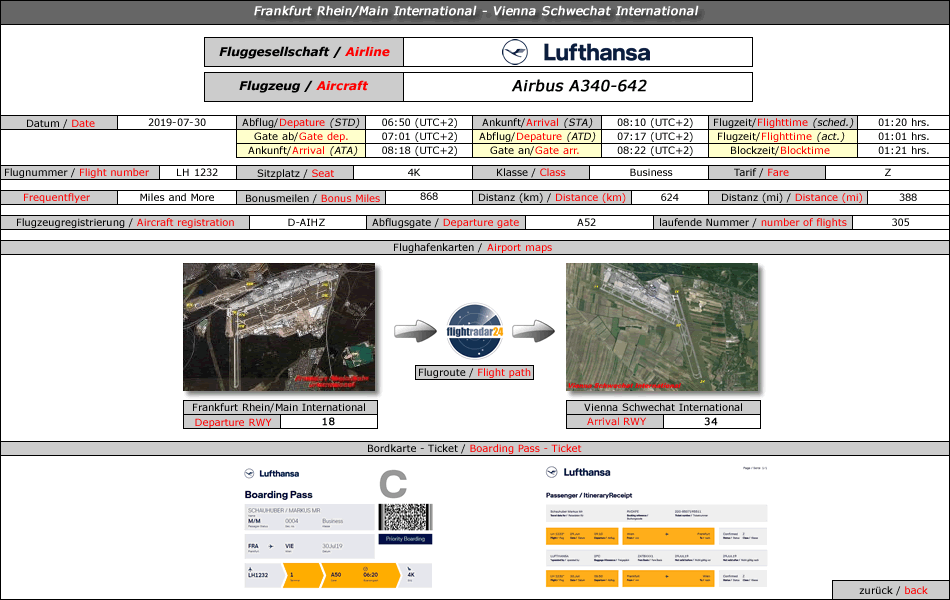Click the Departure RWY label
Screen dimensions: 950x600
[x=233, y=422]
